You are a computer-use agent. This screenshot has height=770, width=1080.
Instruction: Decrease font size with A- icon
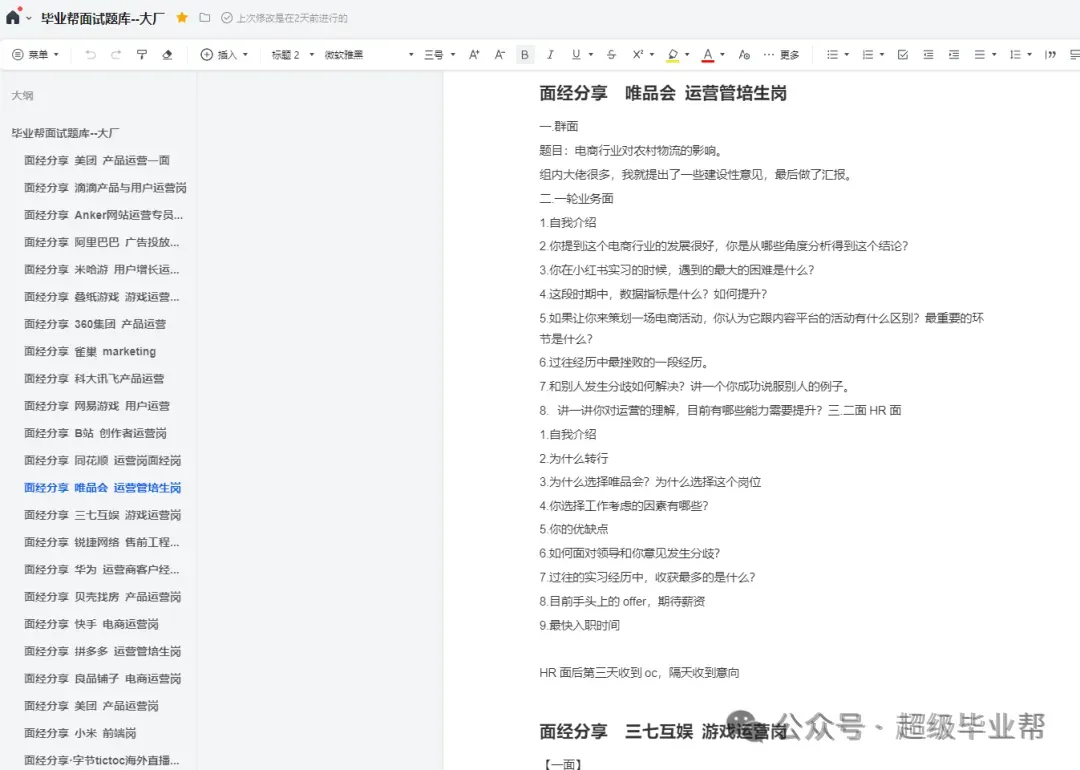pyautogui.click(x=499, y=54)
